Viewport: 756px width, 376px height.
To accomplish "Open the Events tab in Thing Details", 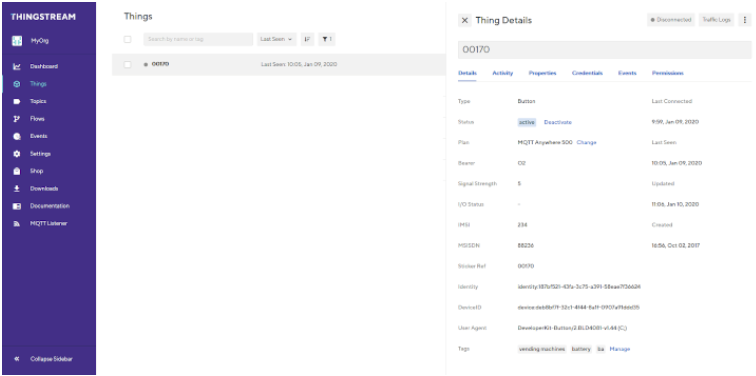I will [627, 73].
